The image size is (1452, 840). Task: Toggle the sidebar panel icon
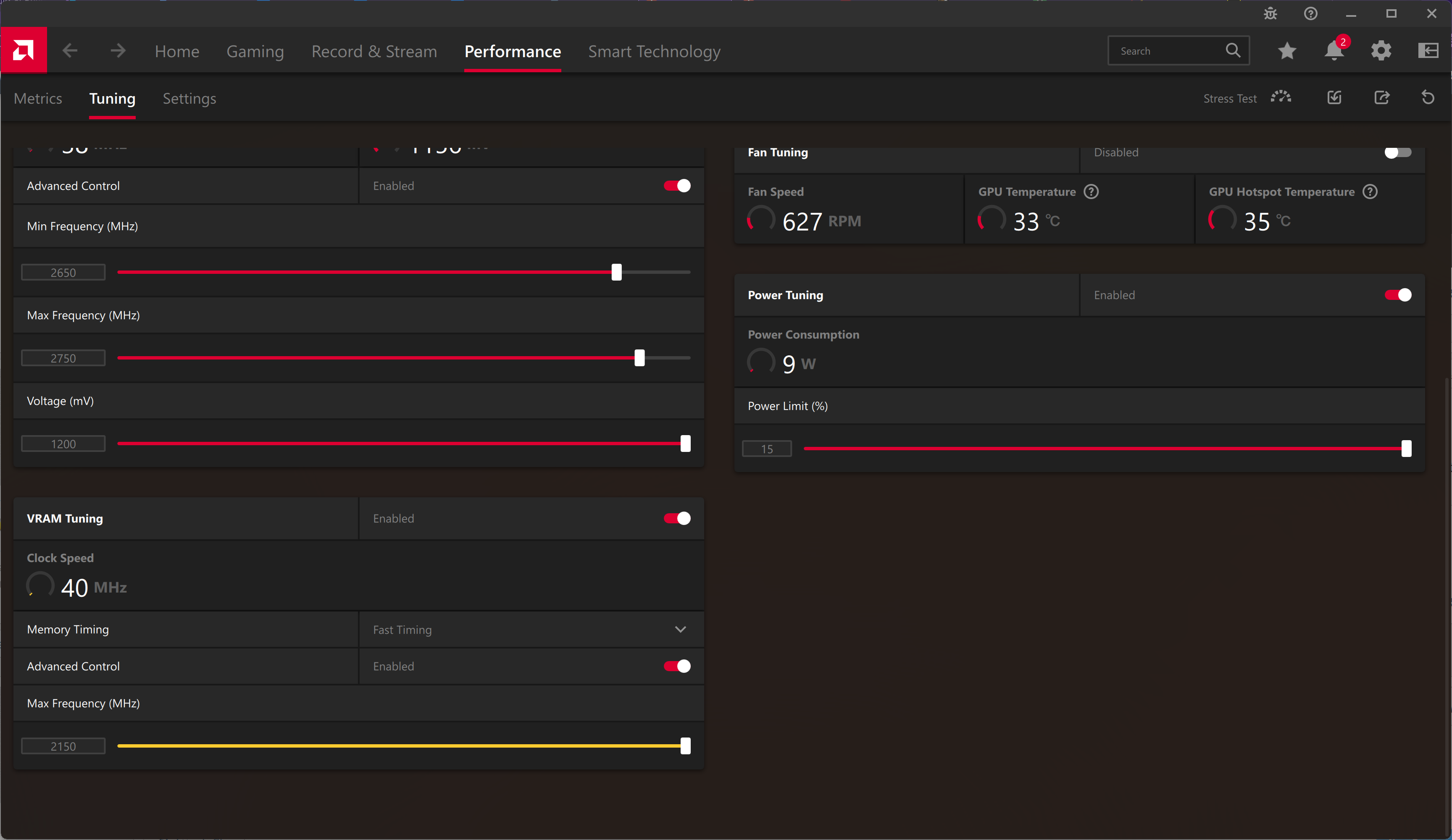click(x=1428, y=51)
